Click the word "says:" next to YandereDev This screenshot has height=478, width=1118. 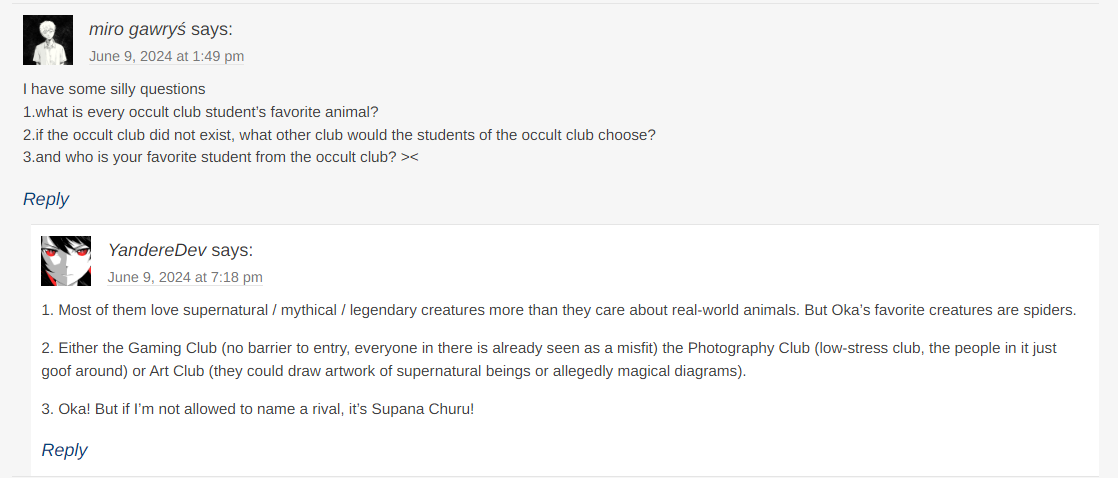click(232, 250)
